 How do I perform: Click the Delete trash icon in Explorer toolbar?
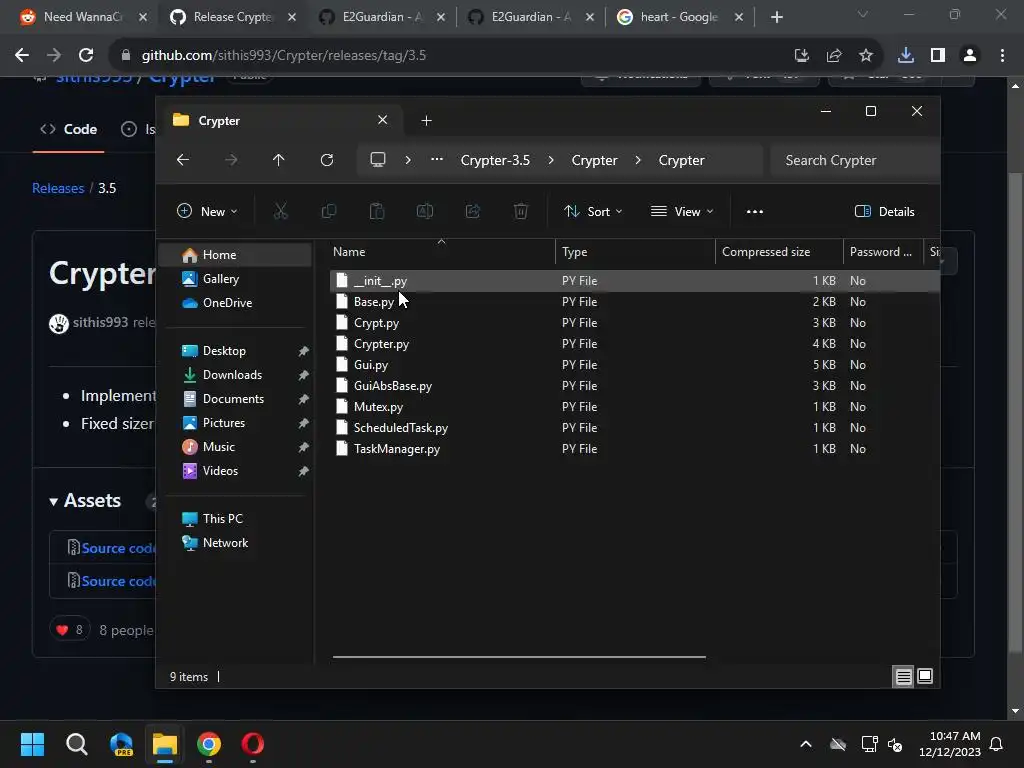pyautogui.click(x=520, y=211)
